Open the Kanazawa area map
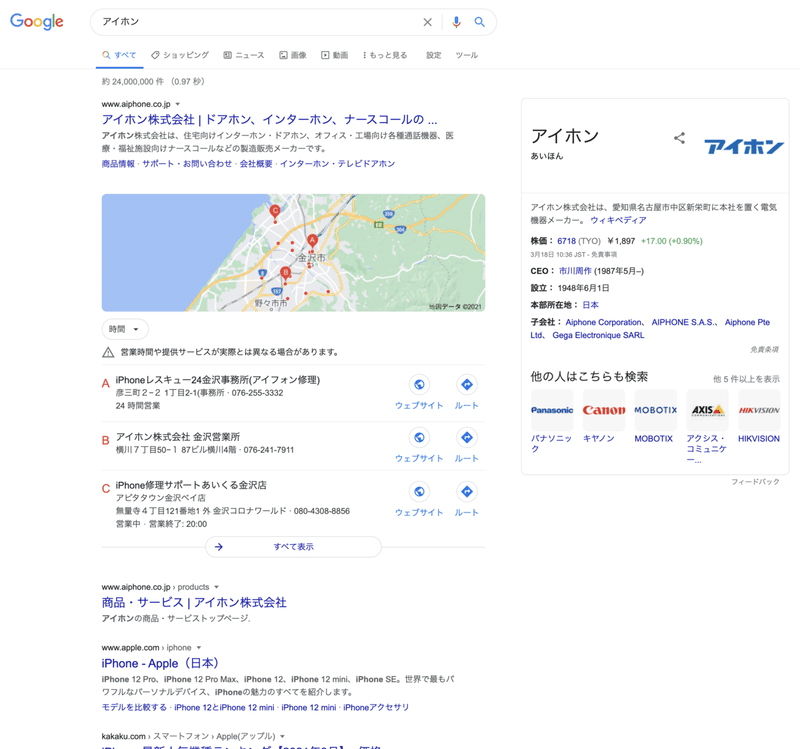 293,253
